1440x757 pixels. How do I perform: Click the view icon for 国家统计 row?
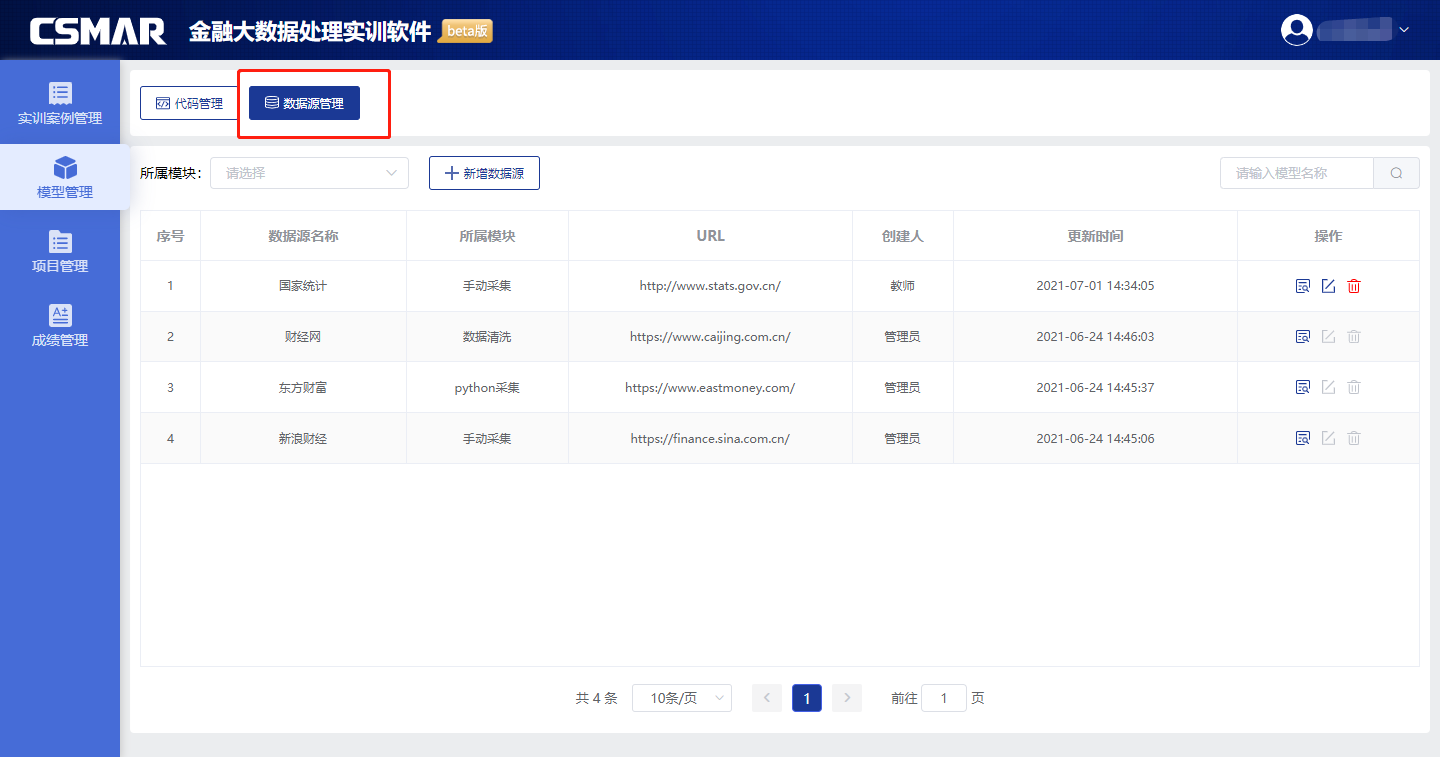point(1302,286)
